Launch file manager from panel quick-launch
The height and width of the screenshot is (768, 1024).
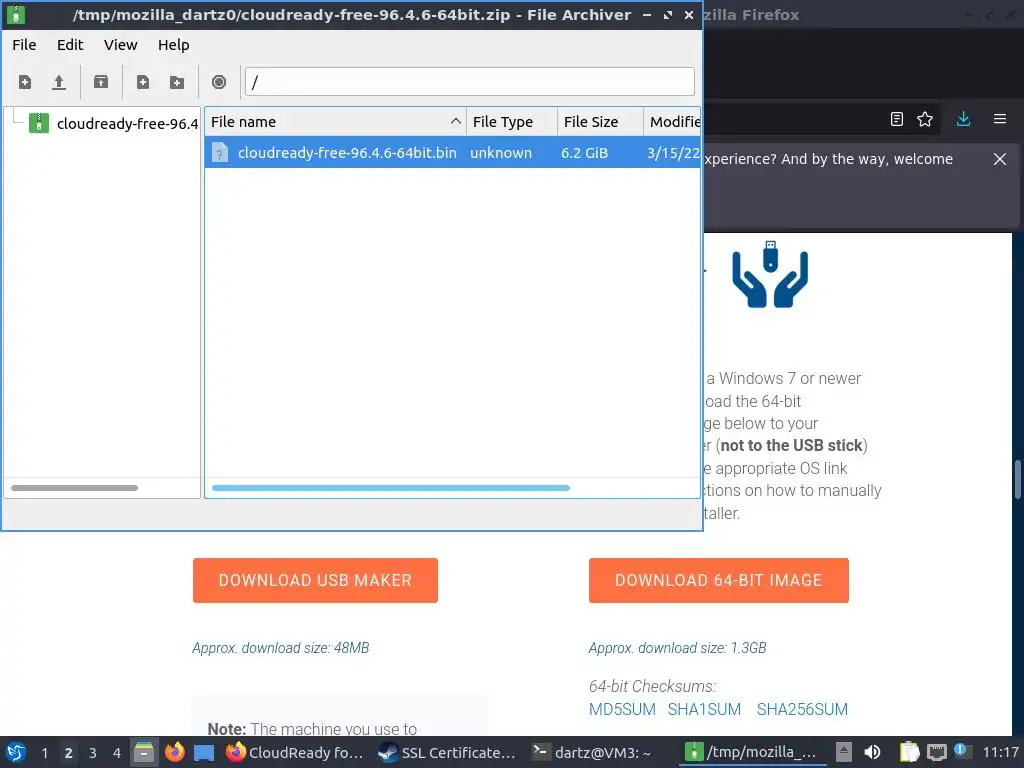click(x=144, y=752)
